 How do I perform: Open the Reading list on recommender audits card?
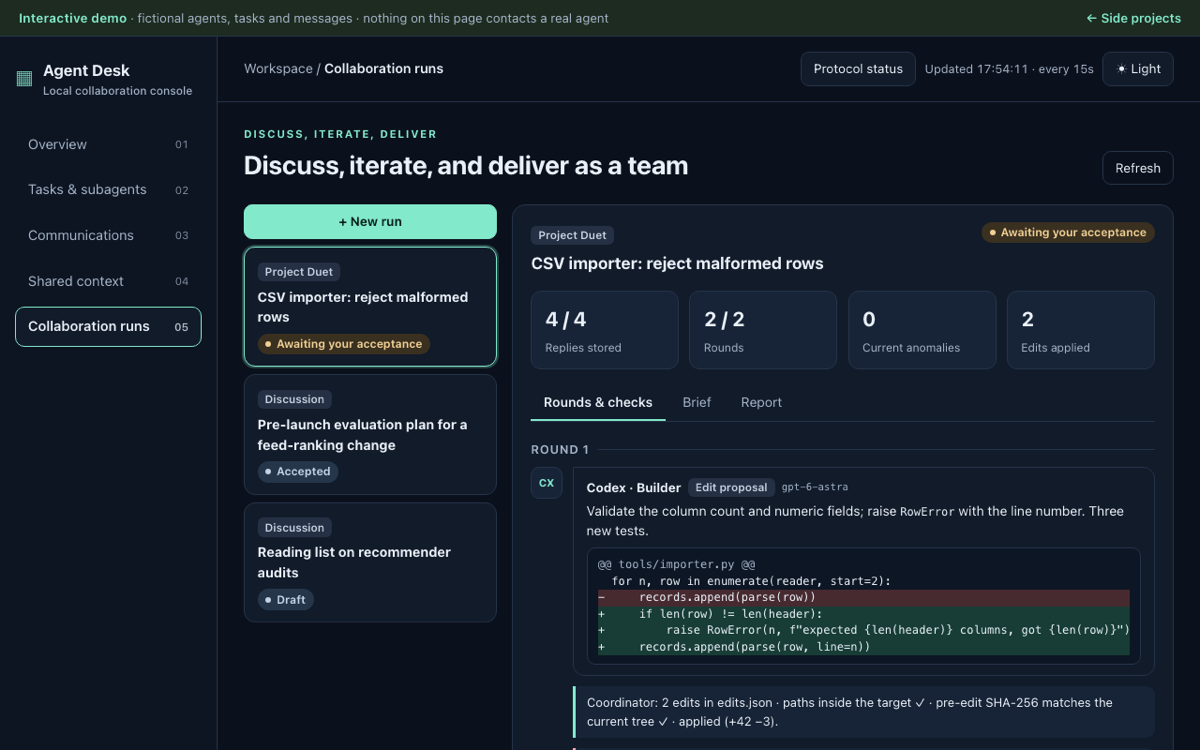click(x=370, y=562)
